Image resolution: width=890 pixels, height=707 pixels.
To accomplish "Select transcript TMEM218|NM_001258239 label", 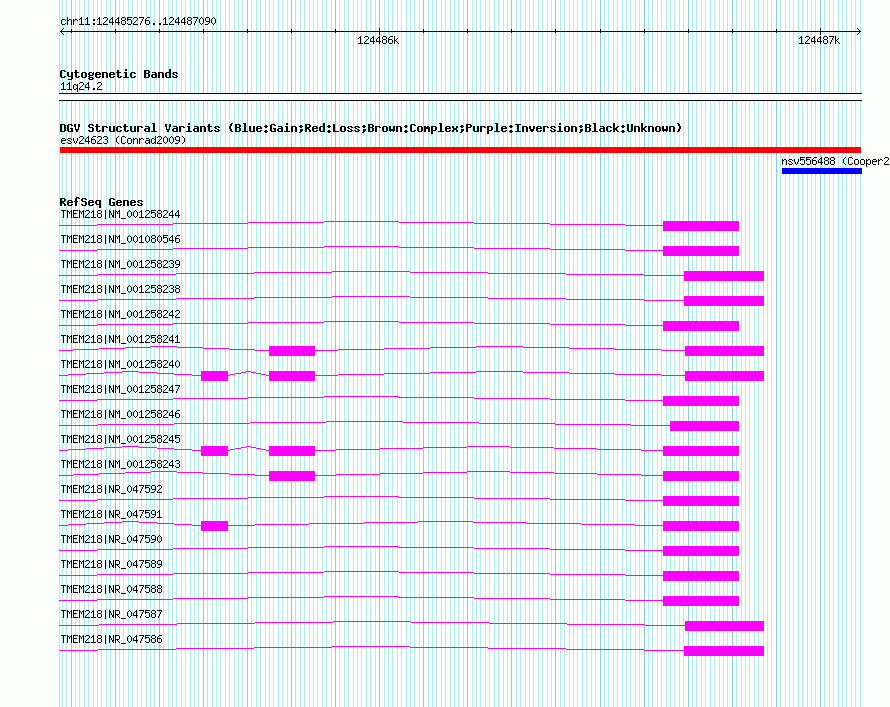I will click(x=120, y=264).
